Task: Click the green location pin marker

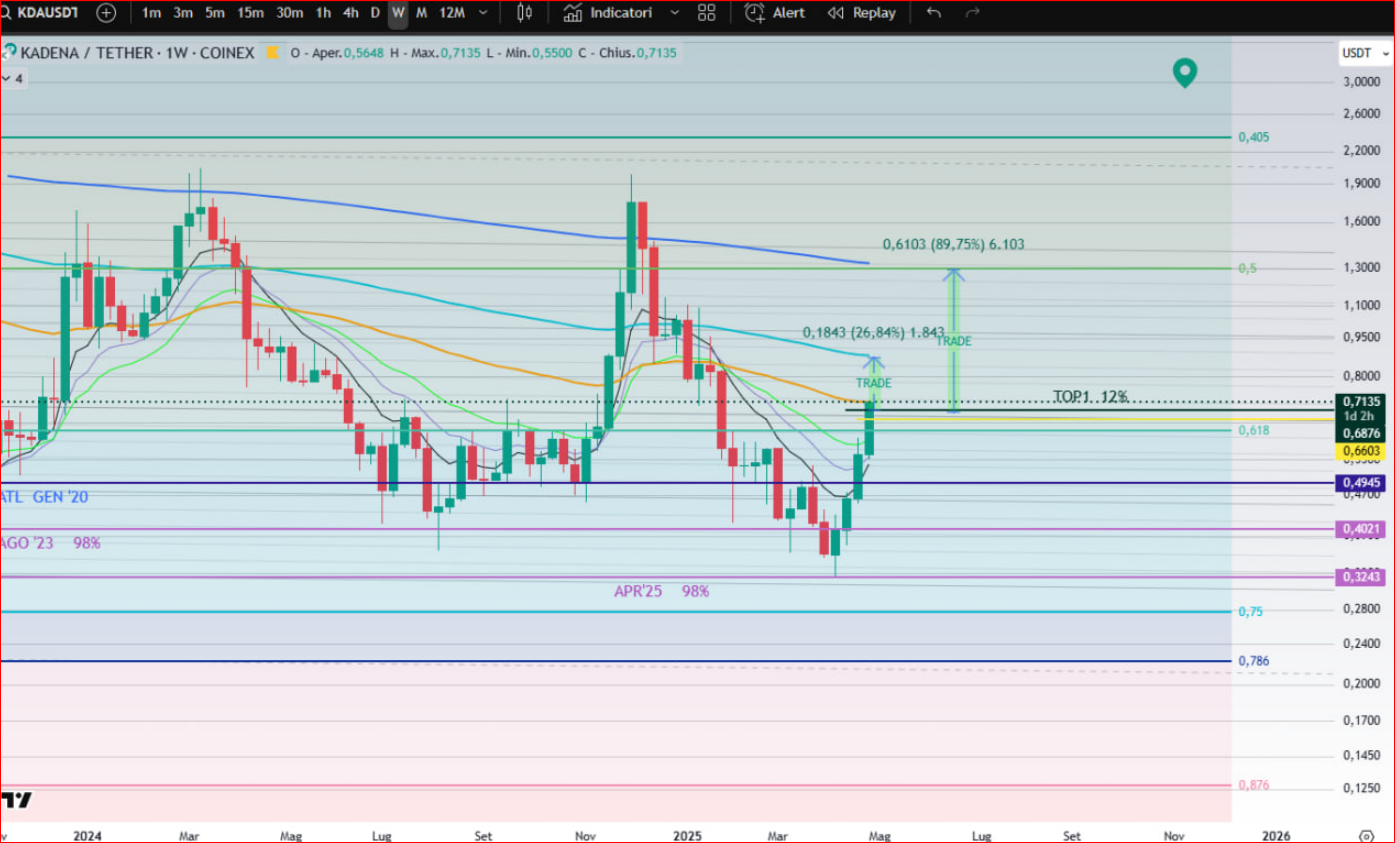Action: tap(1185, 72)
